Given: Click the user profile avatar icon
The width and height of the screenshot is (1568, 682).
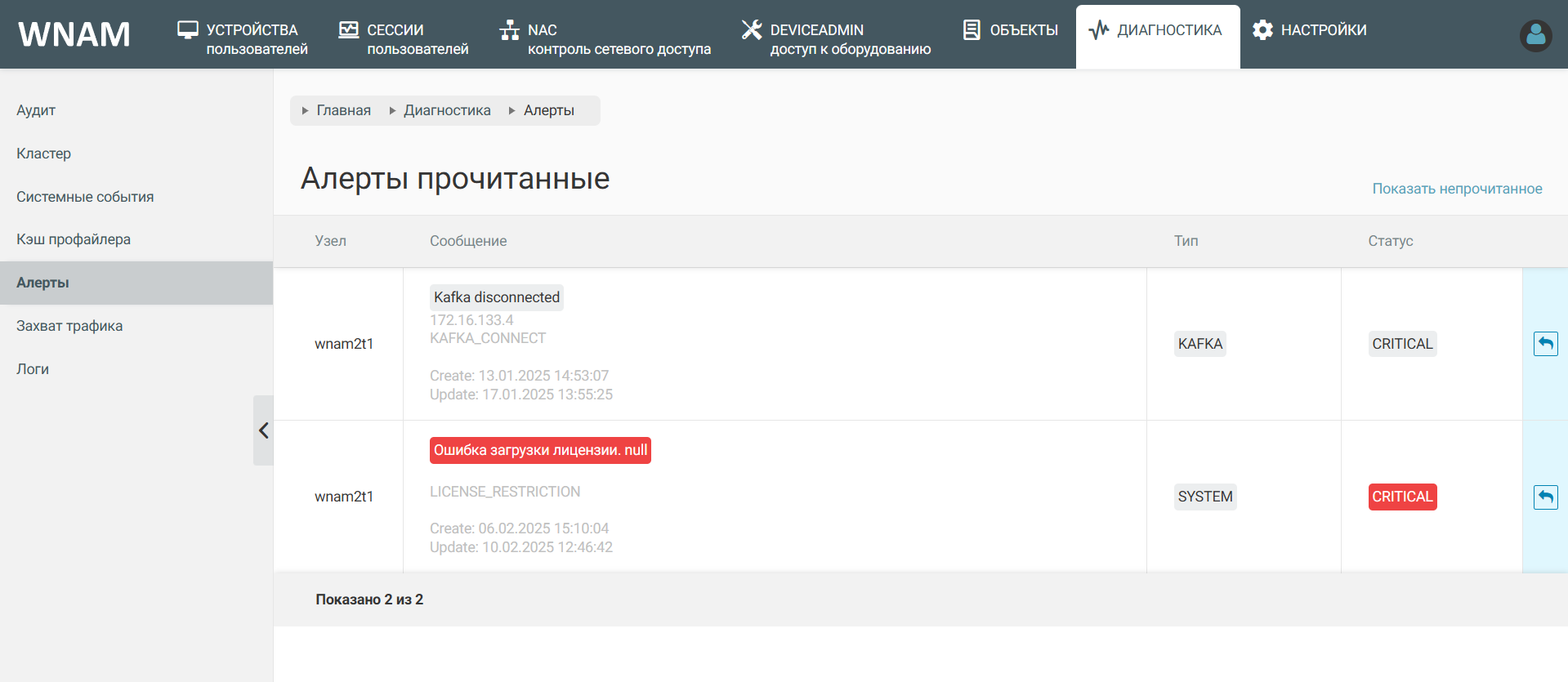Looking at the screenshot, I should [1535, 35].
